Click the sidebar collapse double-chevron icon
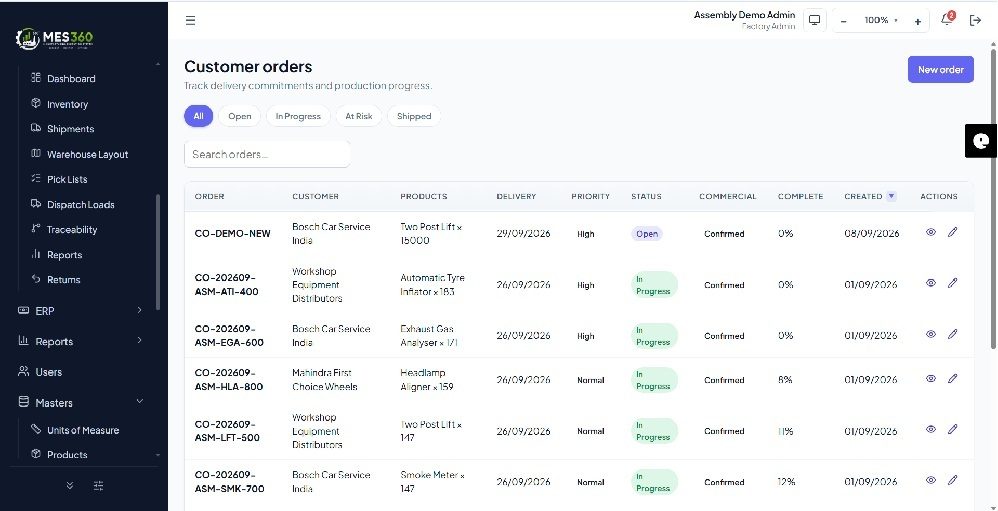 pyautogui.click(x=70, y=486)
